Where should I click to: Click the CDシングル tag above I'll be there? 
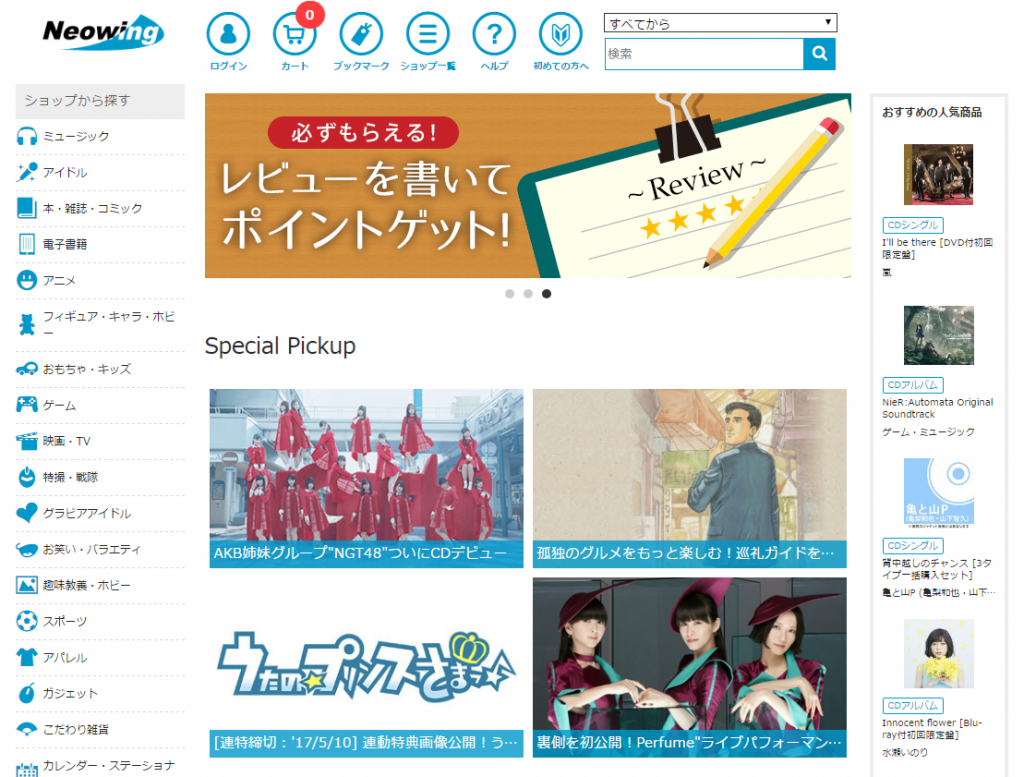tap(913, 225)
